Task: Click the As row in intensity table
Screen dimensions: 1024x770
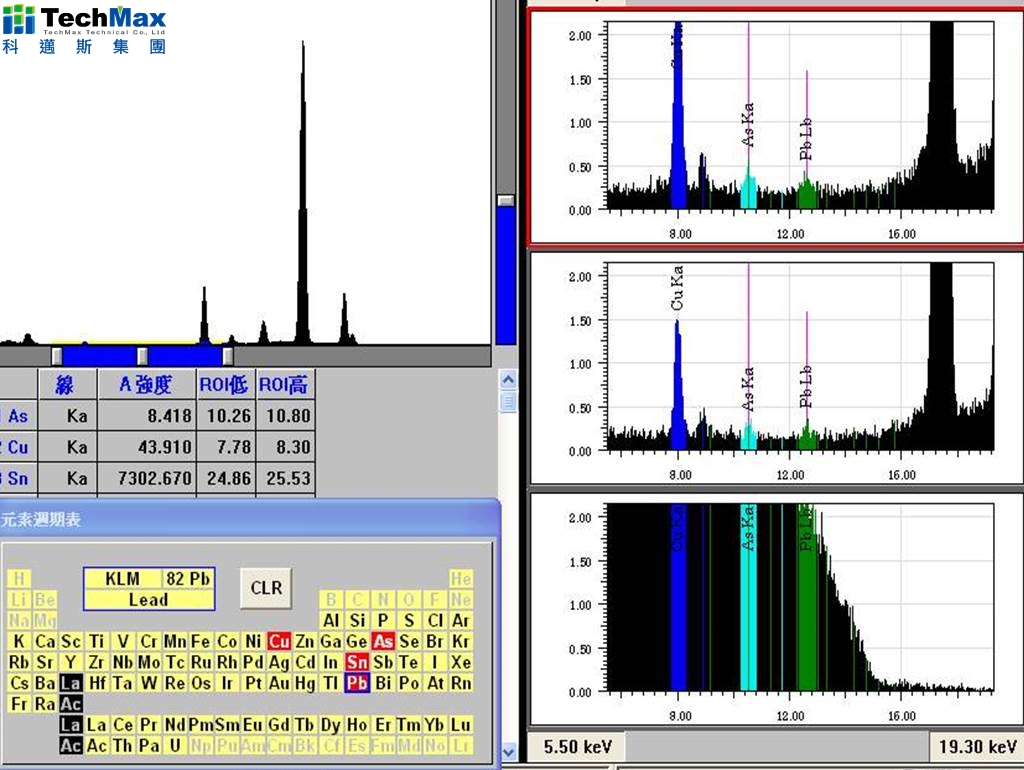Action: (x=157, y=416)
